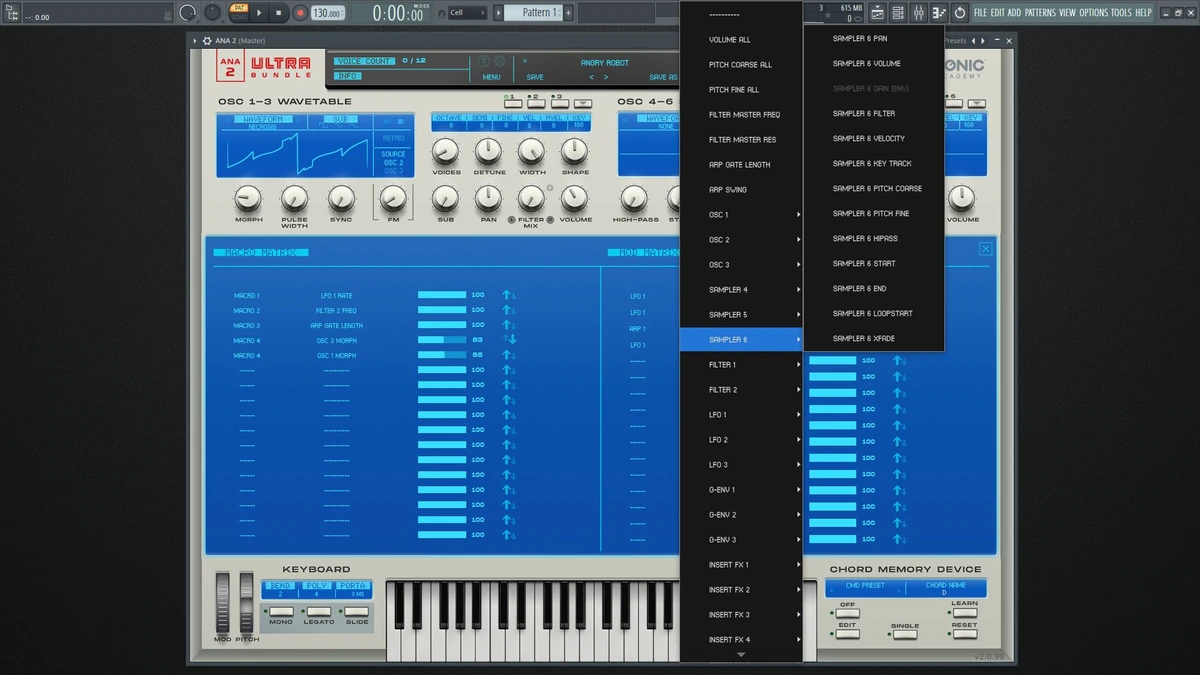Click the plugin MENU label
Screen dimensions: 1200x675
(x=491, y=77)
